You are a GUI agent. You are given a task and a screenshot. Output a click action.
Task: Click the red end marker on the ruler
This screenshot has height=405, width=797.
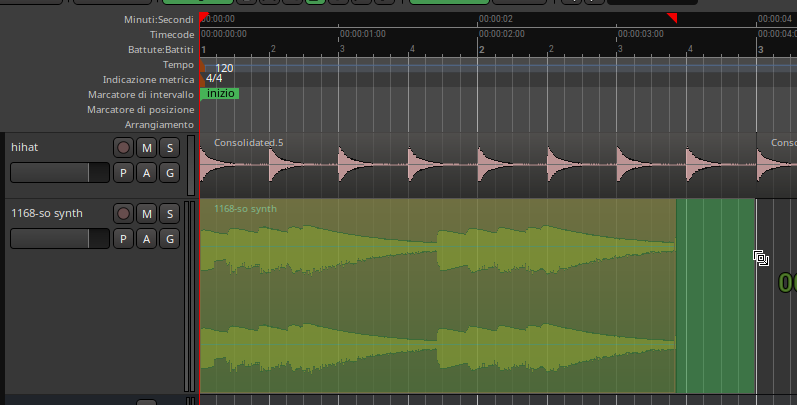(672, 18)
